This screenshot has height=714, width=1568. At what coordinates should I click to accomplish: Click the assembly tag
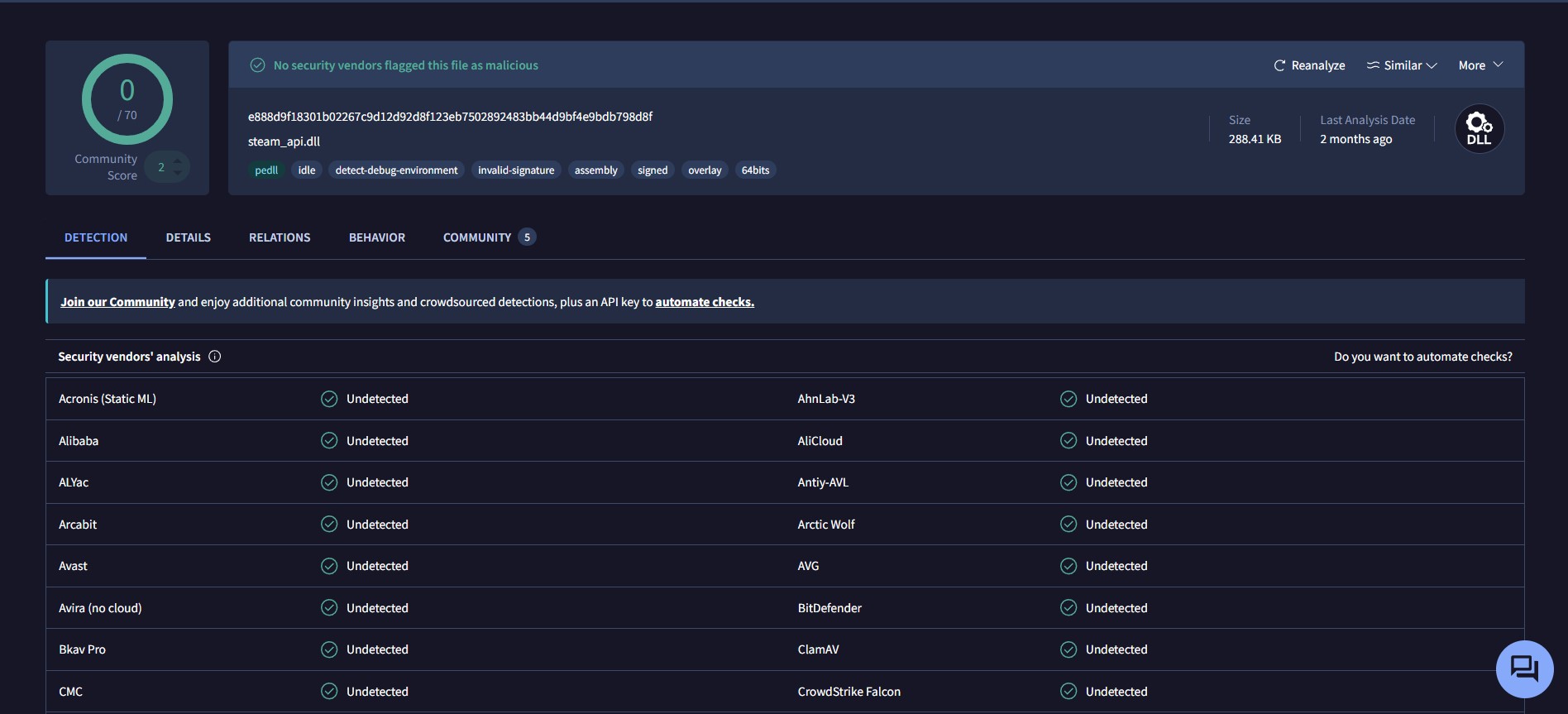(596, 170)
